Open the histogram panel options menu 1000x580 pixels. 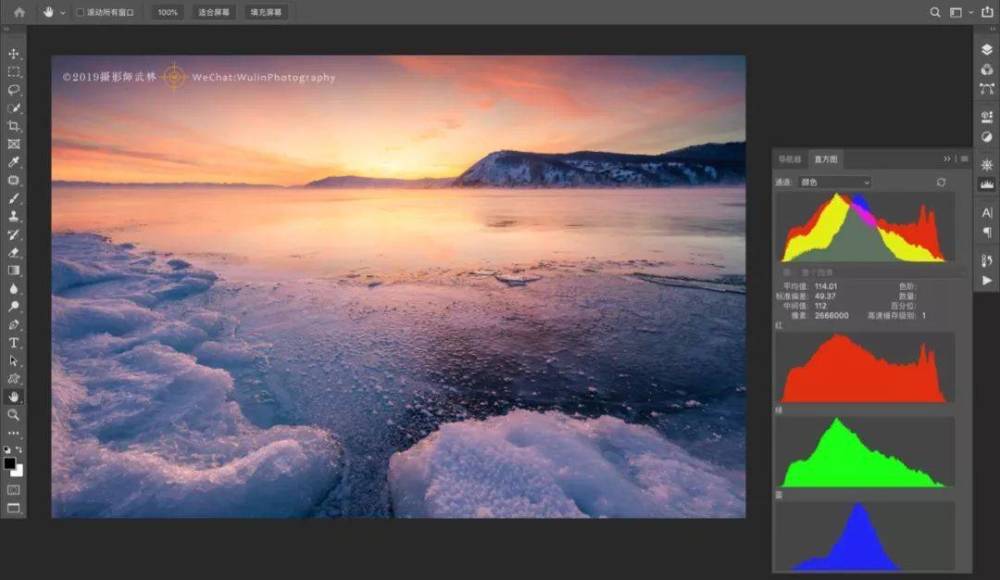point(964,158)
